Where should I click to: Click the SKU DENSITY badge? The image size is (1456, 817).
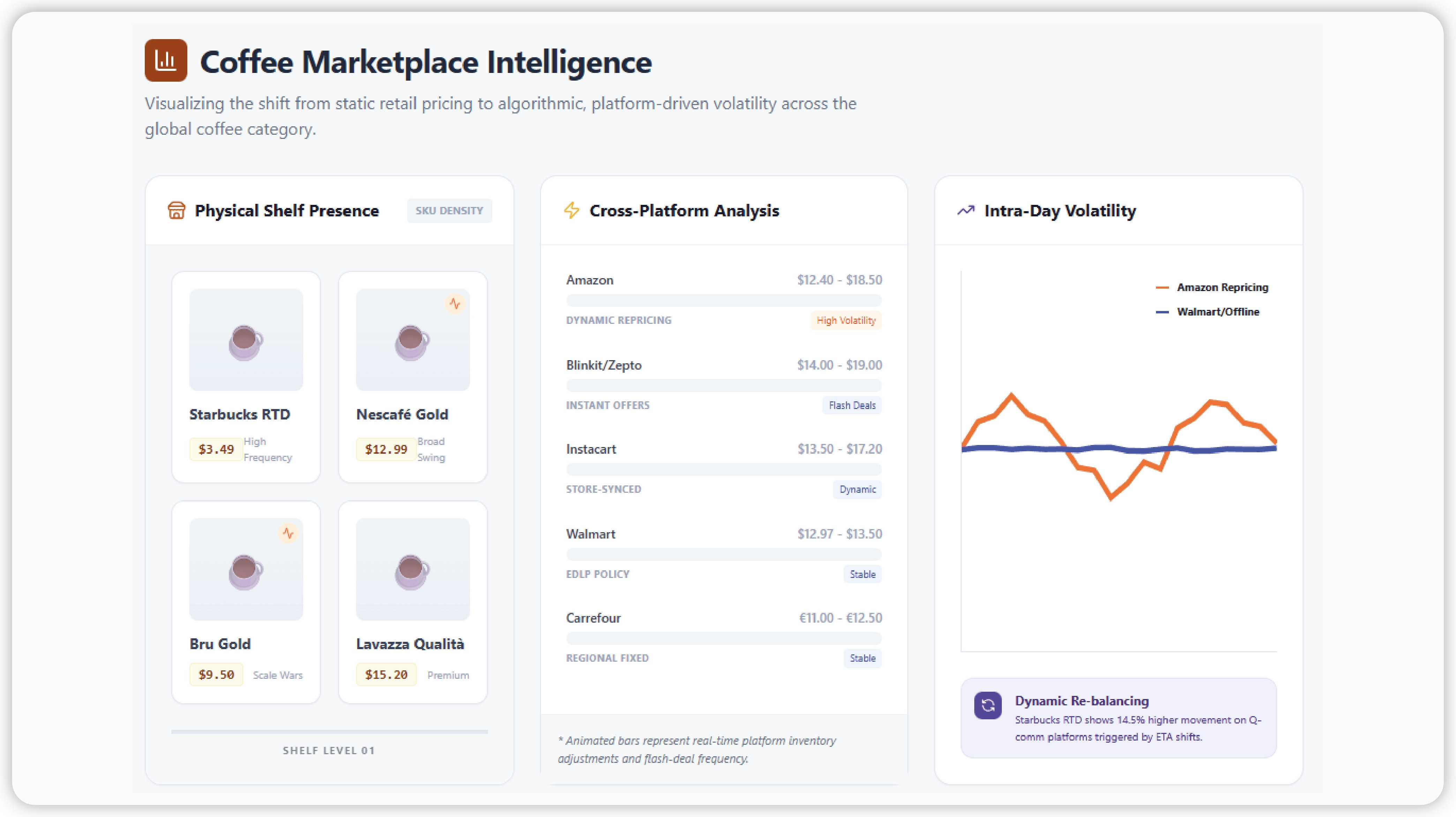tap(449, 210)
